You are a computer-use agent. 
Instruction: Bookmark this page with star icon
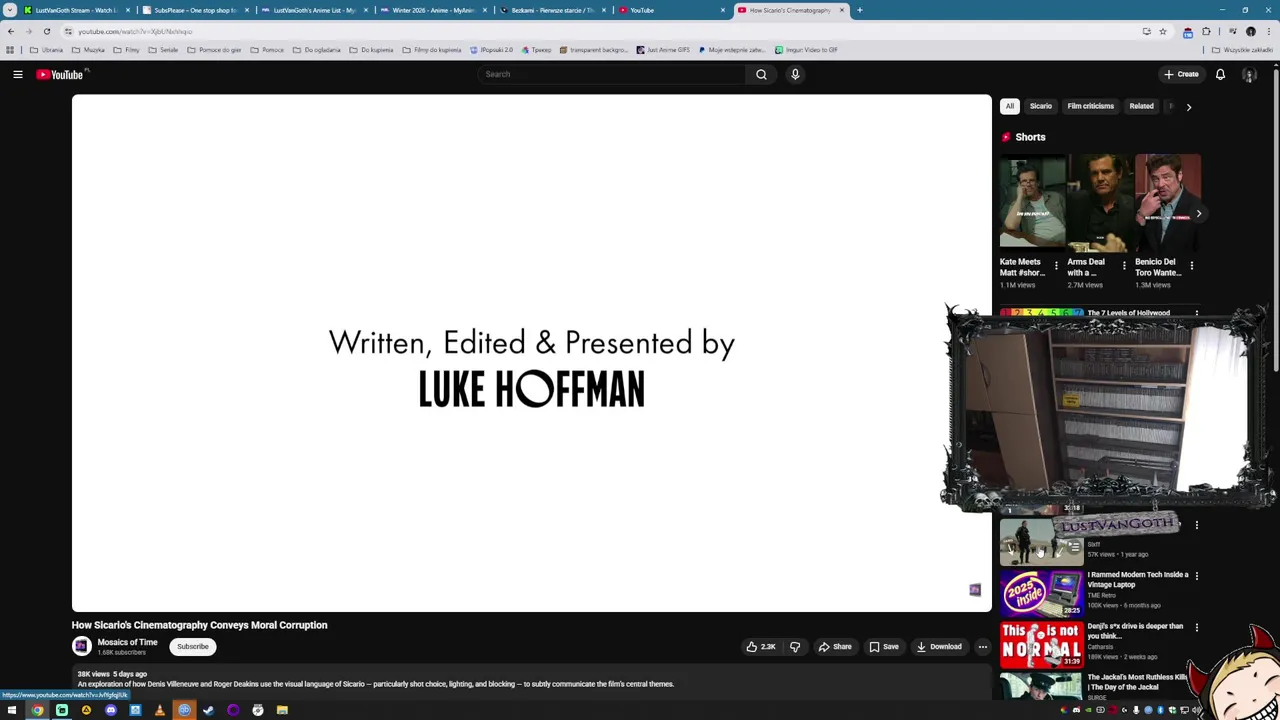[1162, 31]
